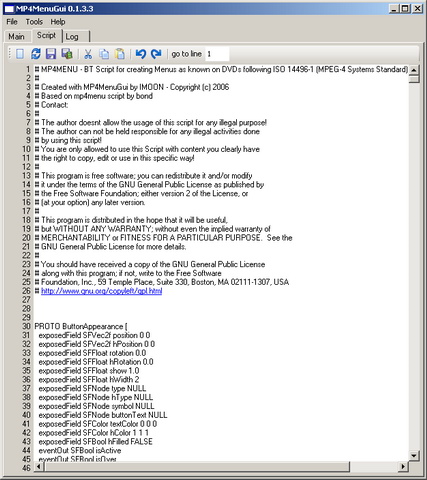The width and height of the screenshot is (427, 480).
Task: Click line 'exposedField SFNode hType NULL'
Action: (x=96, y=397)
